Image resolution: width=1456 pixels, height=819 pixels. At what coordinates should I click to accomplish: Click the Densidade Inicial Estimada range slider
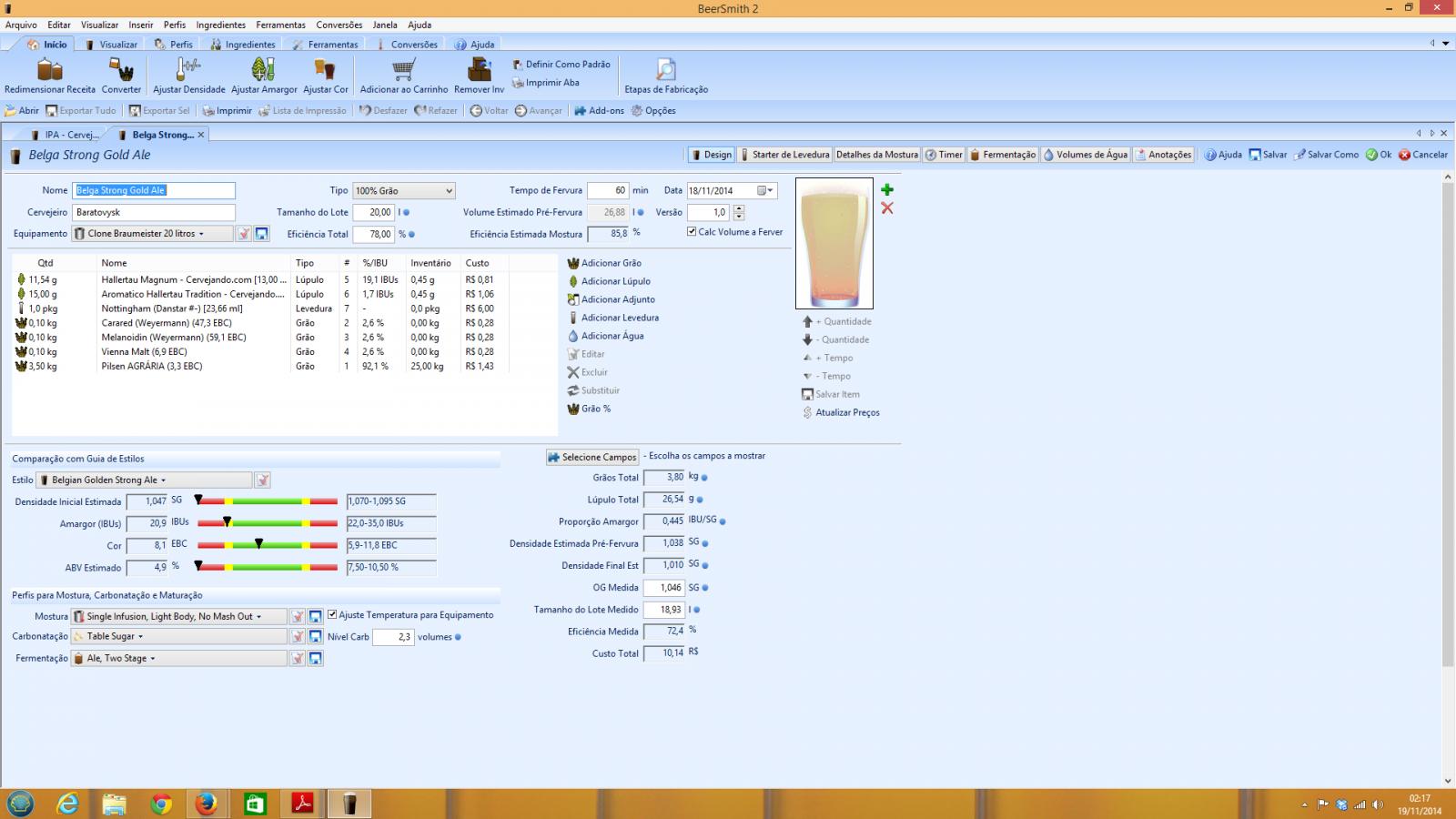[x=267, y=501]
